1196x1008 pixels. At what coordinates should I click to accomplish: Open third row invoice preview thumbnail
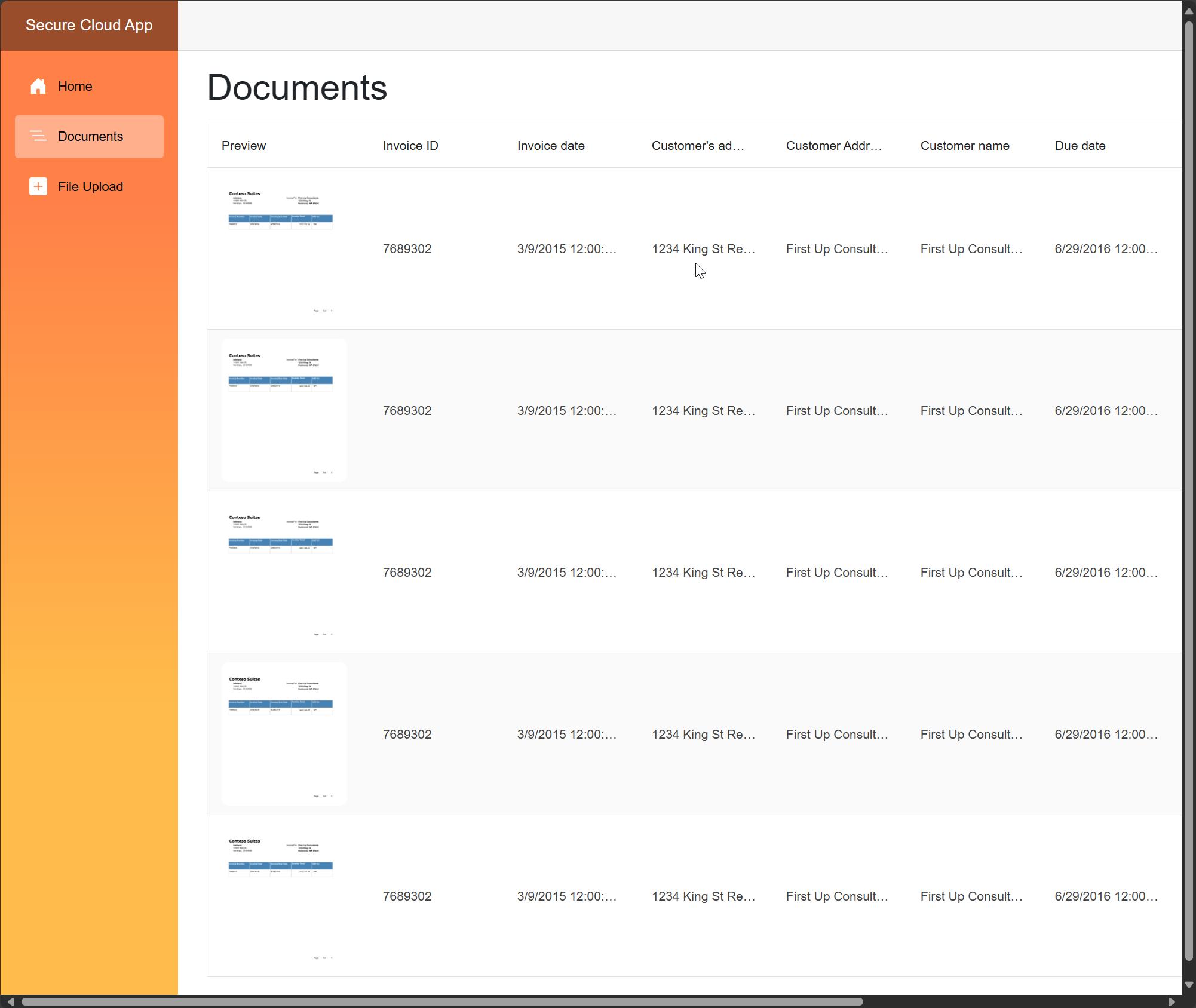tap(284, 572)
